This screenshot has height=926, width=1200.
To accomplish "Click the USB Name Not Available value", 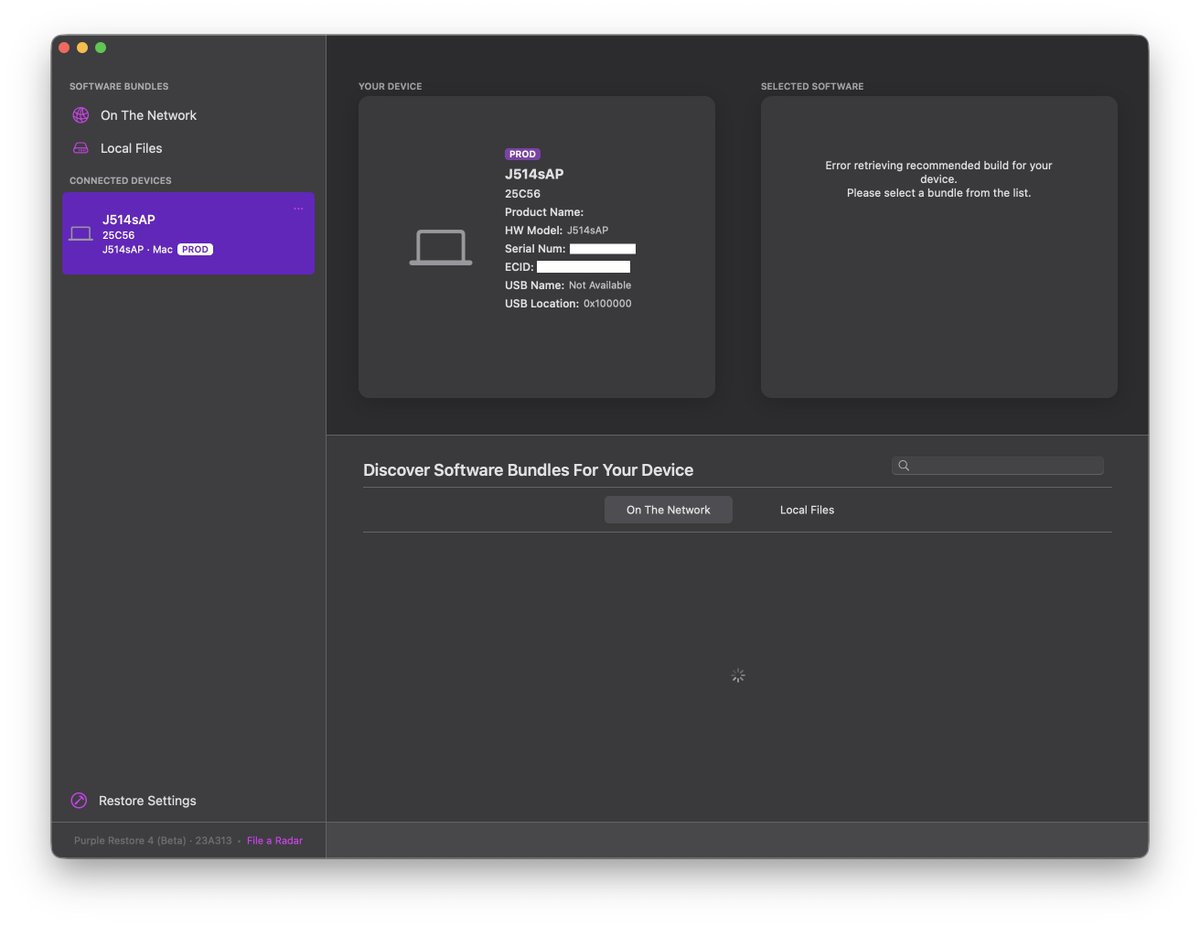I will 600,285.
